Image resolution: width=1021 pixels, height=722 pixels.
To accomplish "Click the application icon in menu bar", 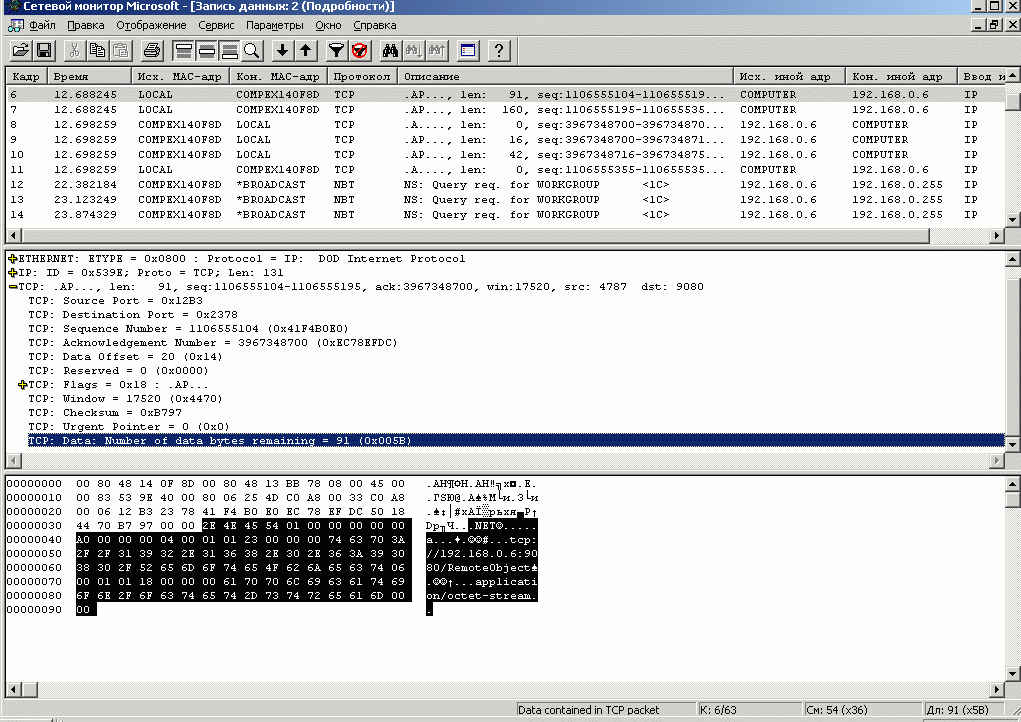I will tap(15, 25).
